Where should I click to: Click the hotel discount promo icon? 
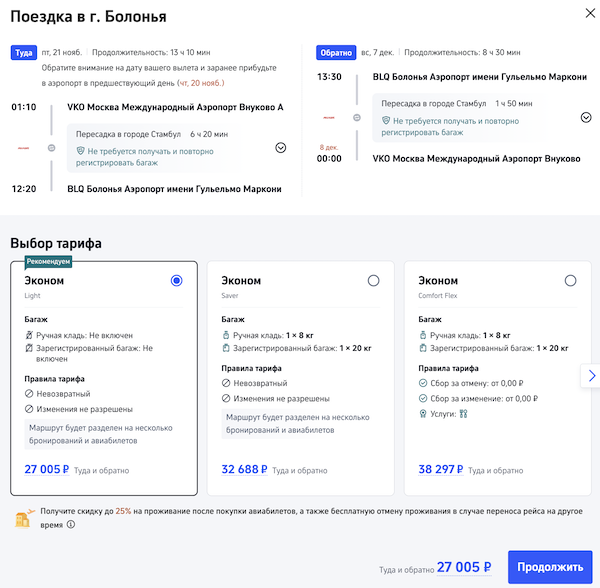click(22, 516)
